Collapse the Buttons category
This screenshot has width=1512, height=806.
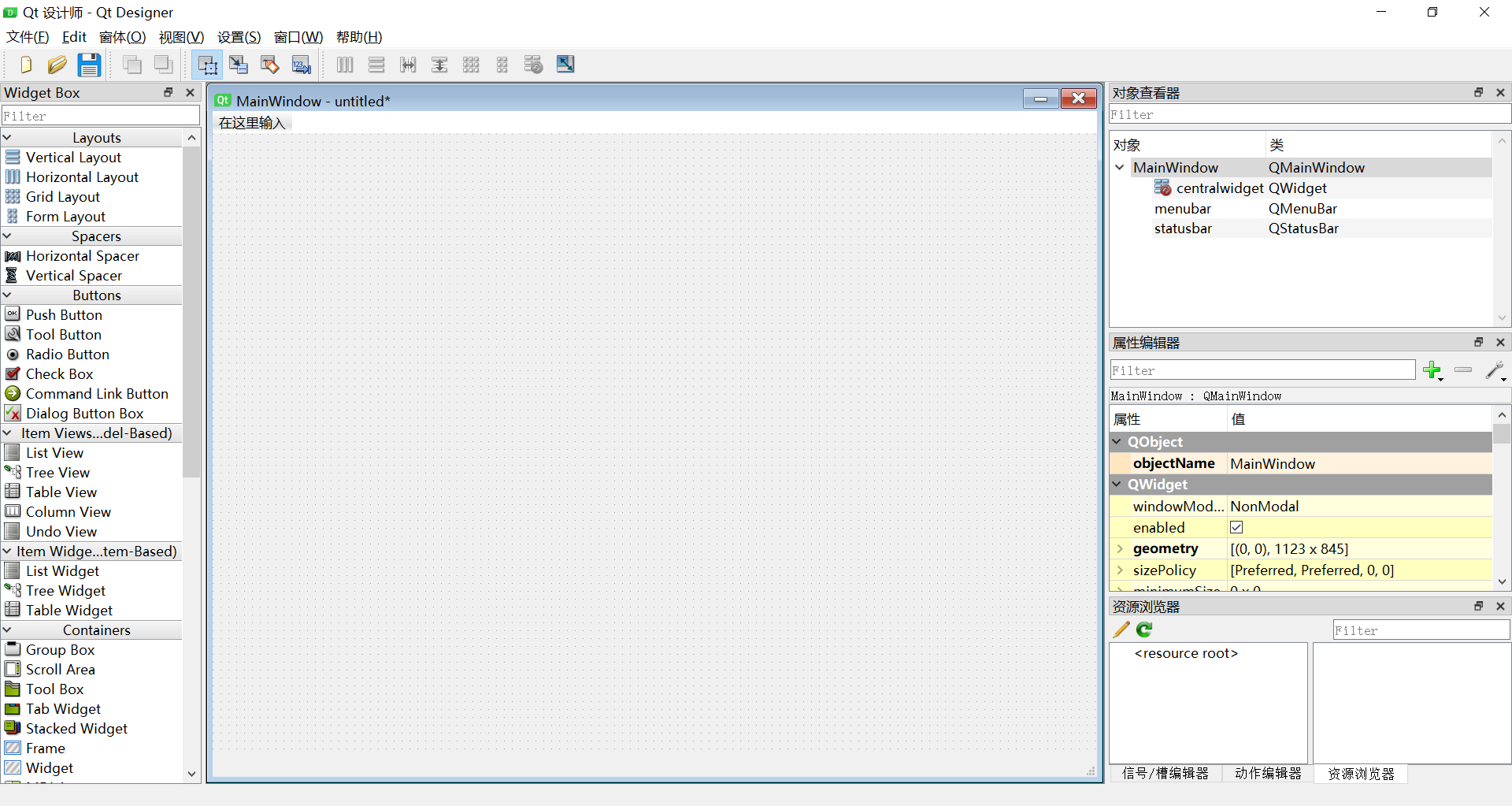(x=7, y=295)
